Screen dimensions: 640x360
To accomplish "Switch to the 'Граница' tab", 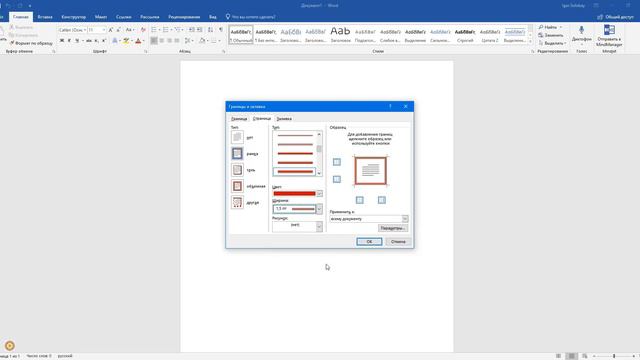I will [239, 119].
